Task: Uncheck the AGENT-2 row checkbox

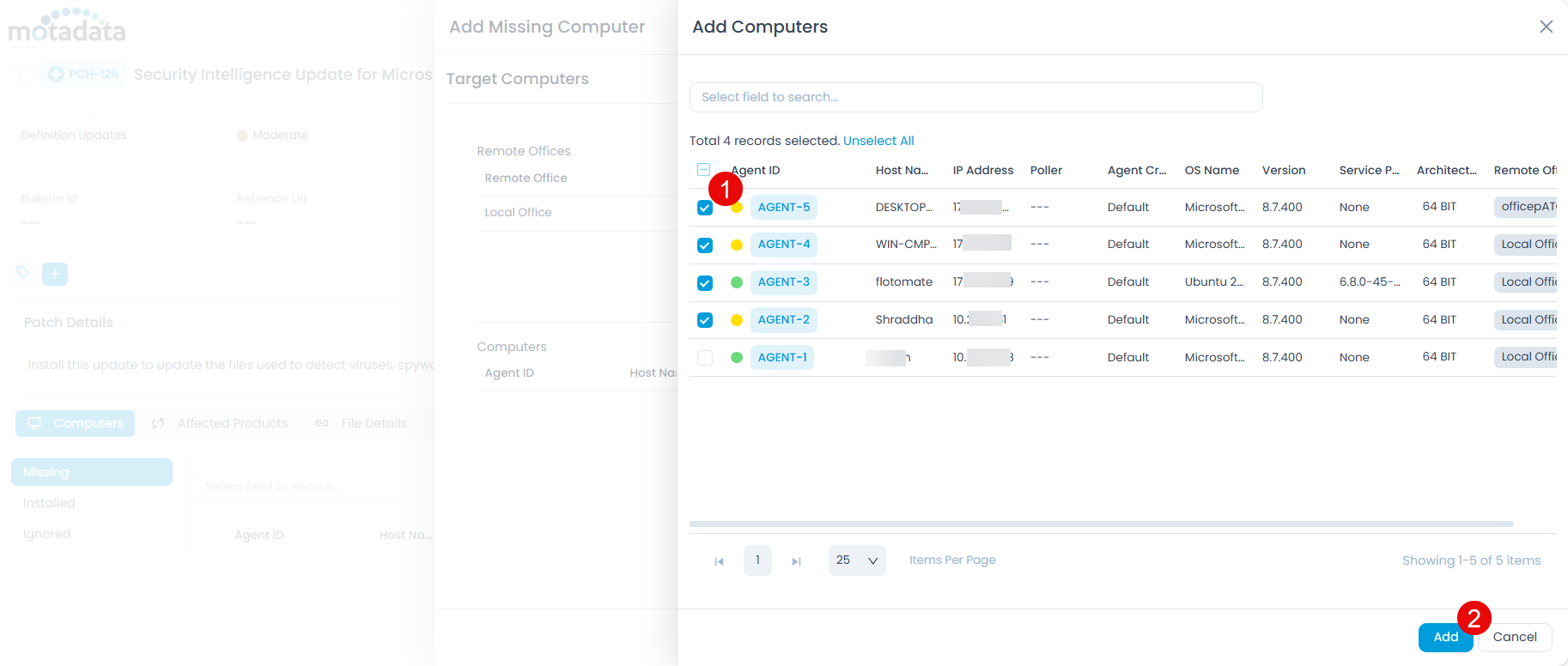Action: click(x=705, y=320)
